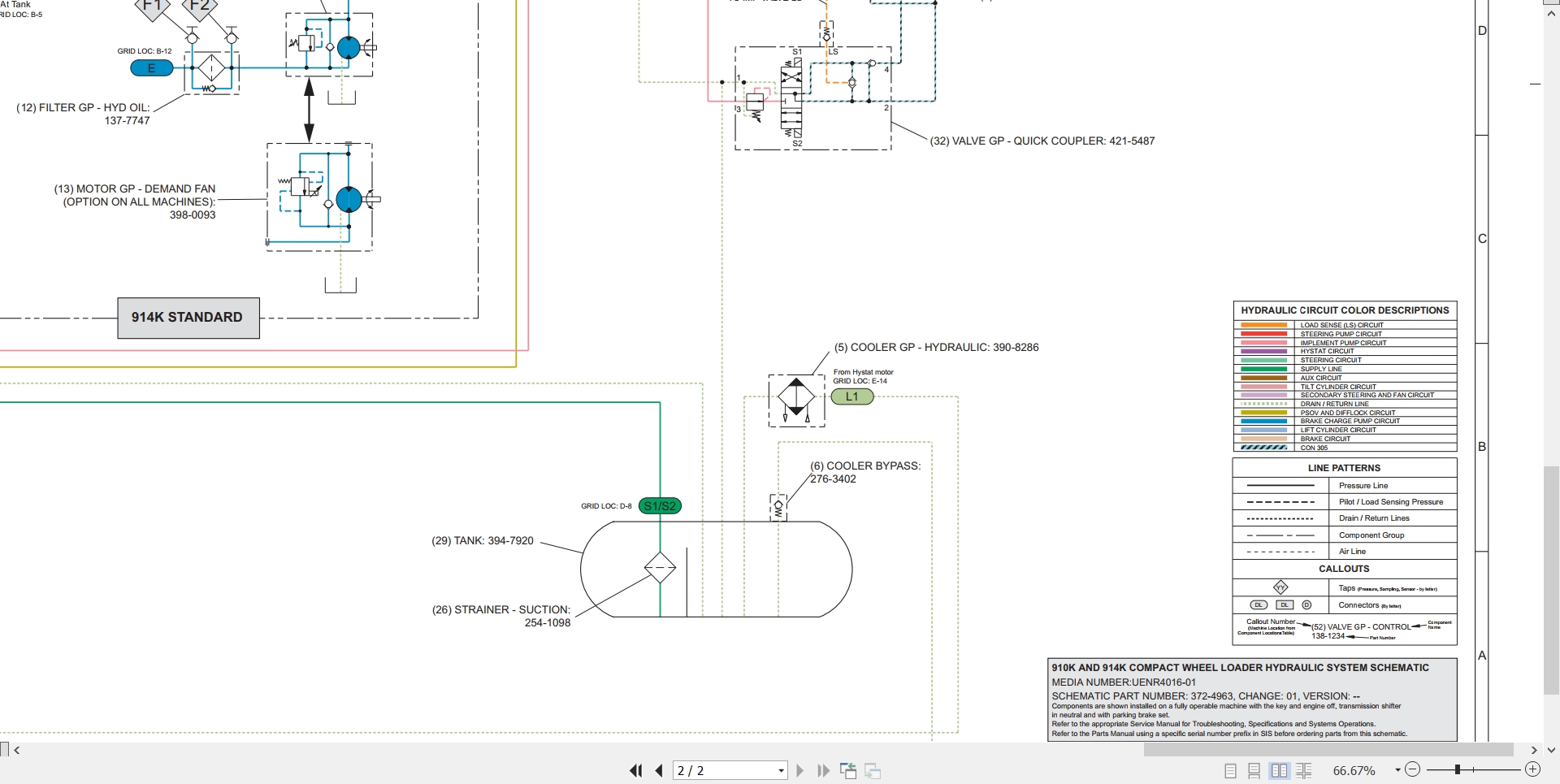Screen dimensions: 1560x784
Task: Click the F2 tap callout diamond
Action: pos(200,6)
